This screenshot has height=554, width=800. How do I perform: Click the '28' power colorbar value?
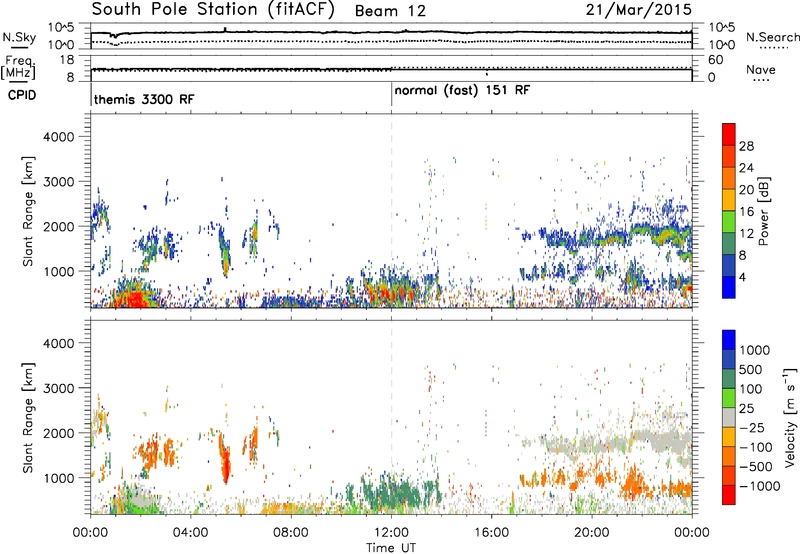[x=746, y=146]
